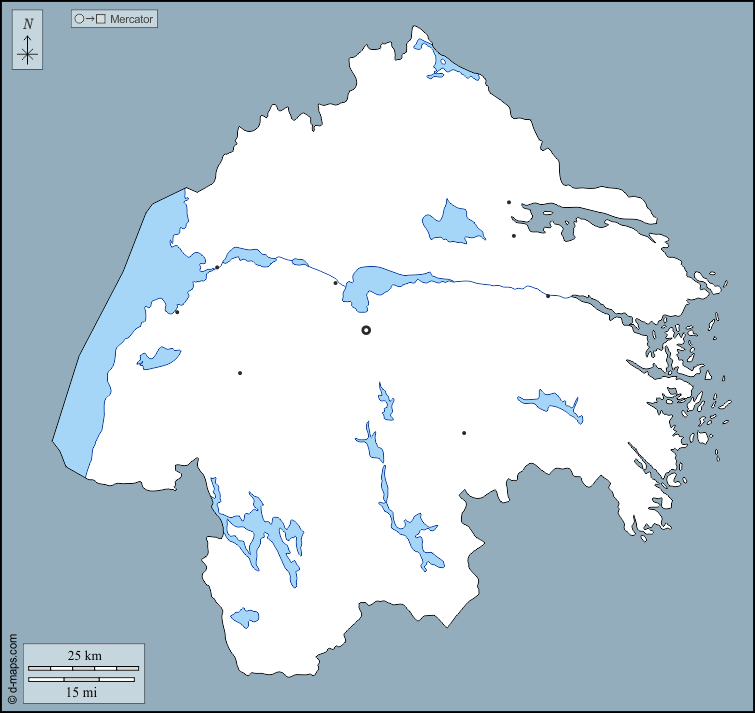Click the Mercator projection label box
This screenshot has height=713, width=755.
point(115,19)
